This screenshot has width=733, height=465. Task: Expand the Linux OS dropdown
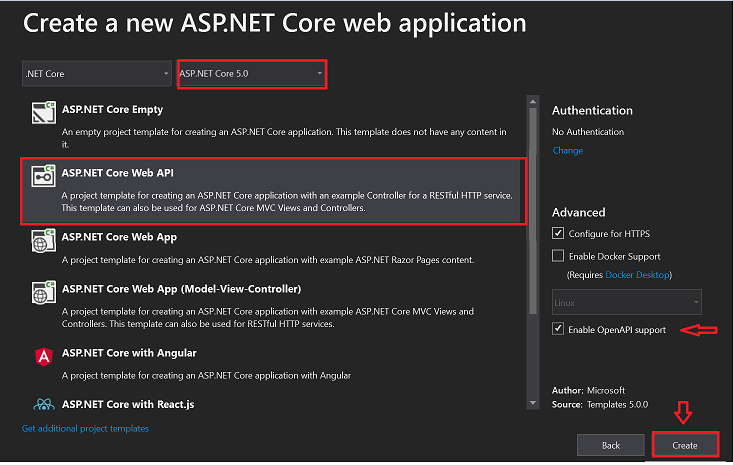pyautogui.click(x=626, y=302)
